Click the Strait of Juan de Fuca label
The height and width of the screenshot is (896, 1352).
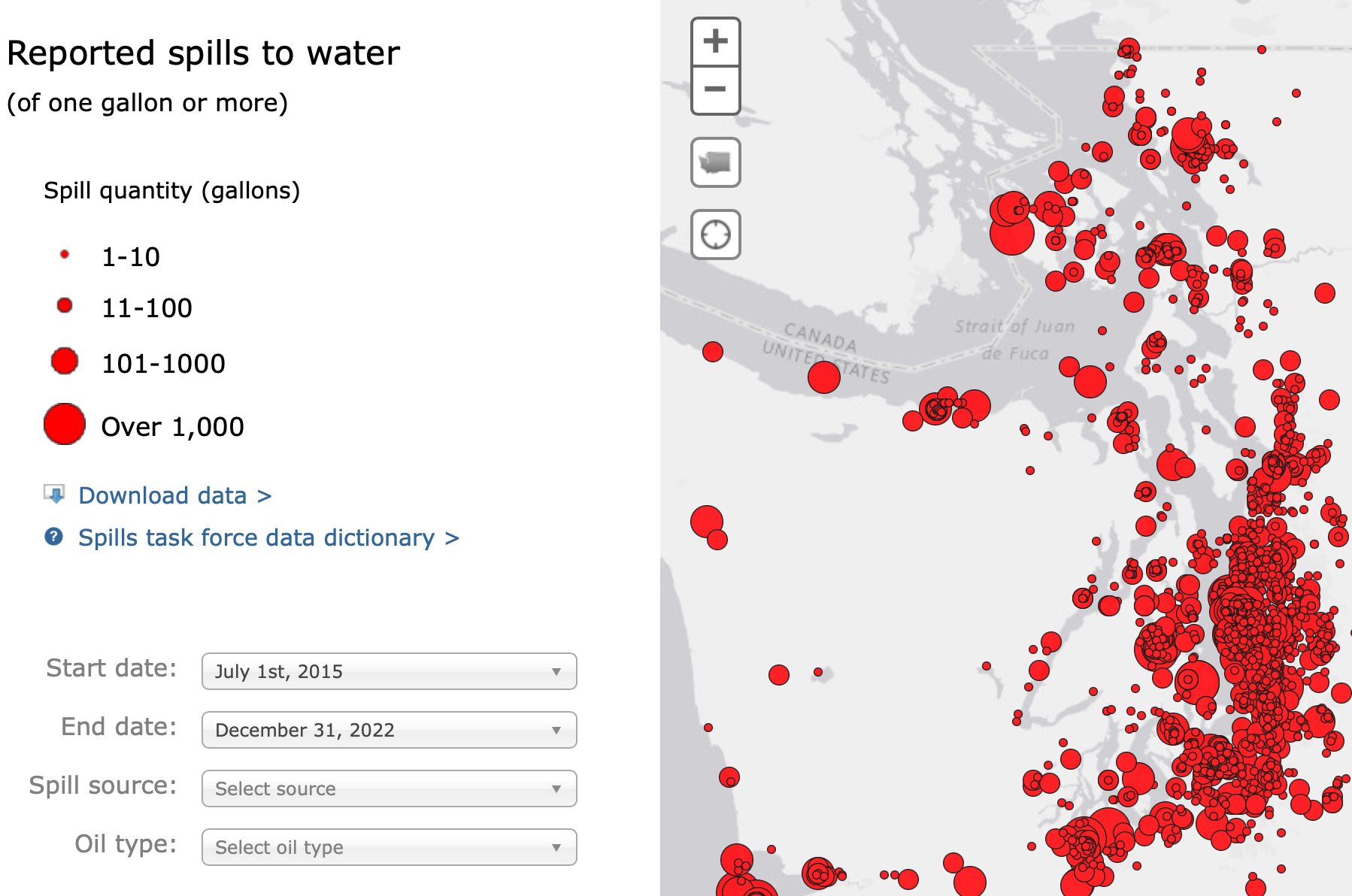tap(1014, 339)
